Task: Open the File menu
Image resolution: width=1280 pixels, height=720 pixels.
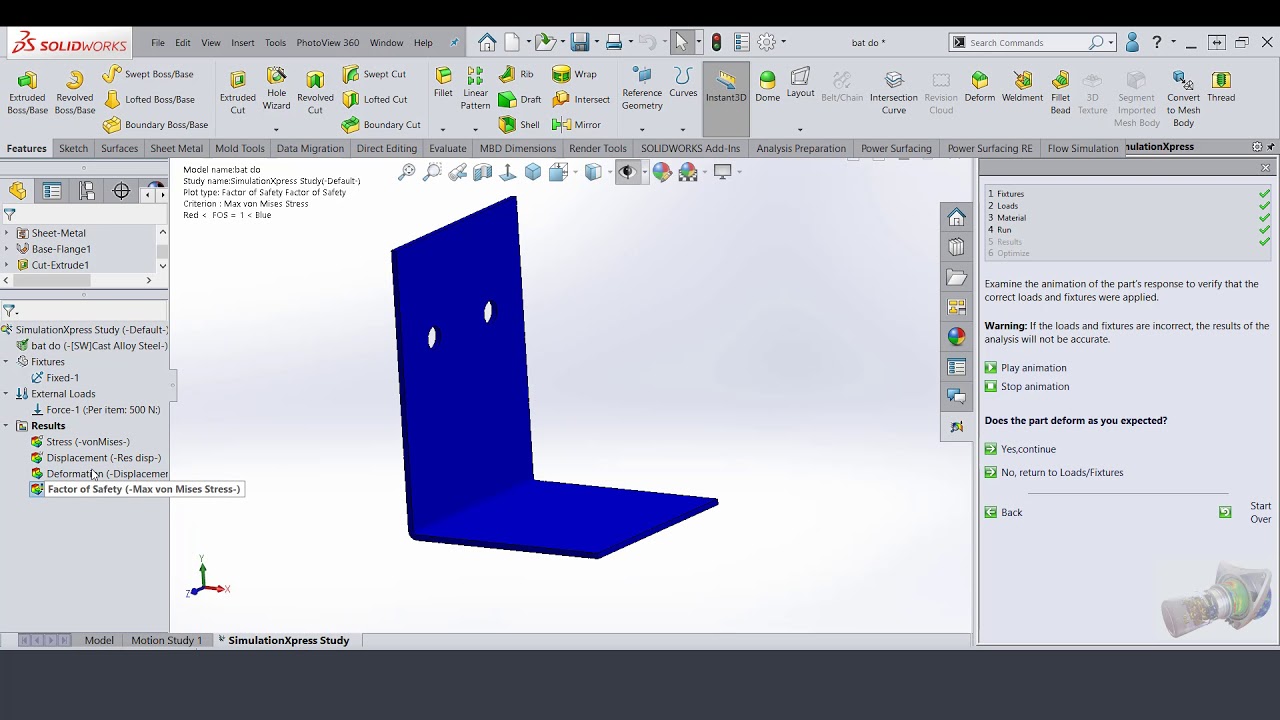Action: [158, 43]
